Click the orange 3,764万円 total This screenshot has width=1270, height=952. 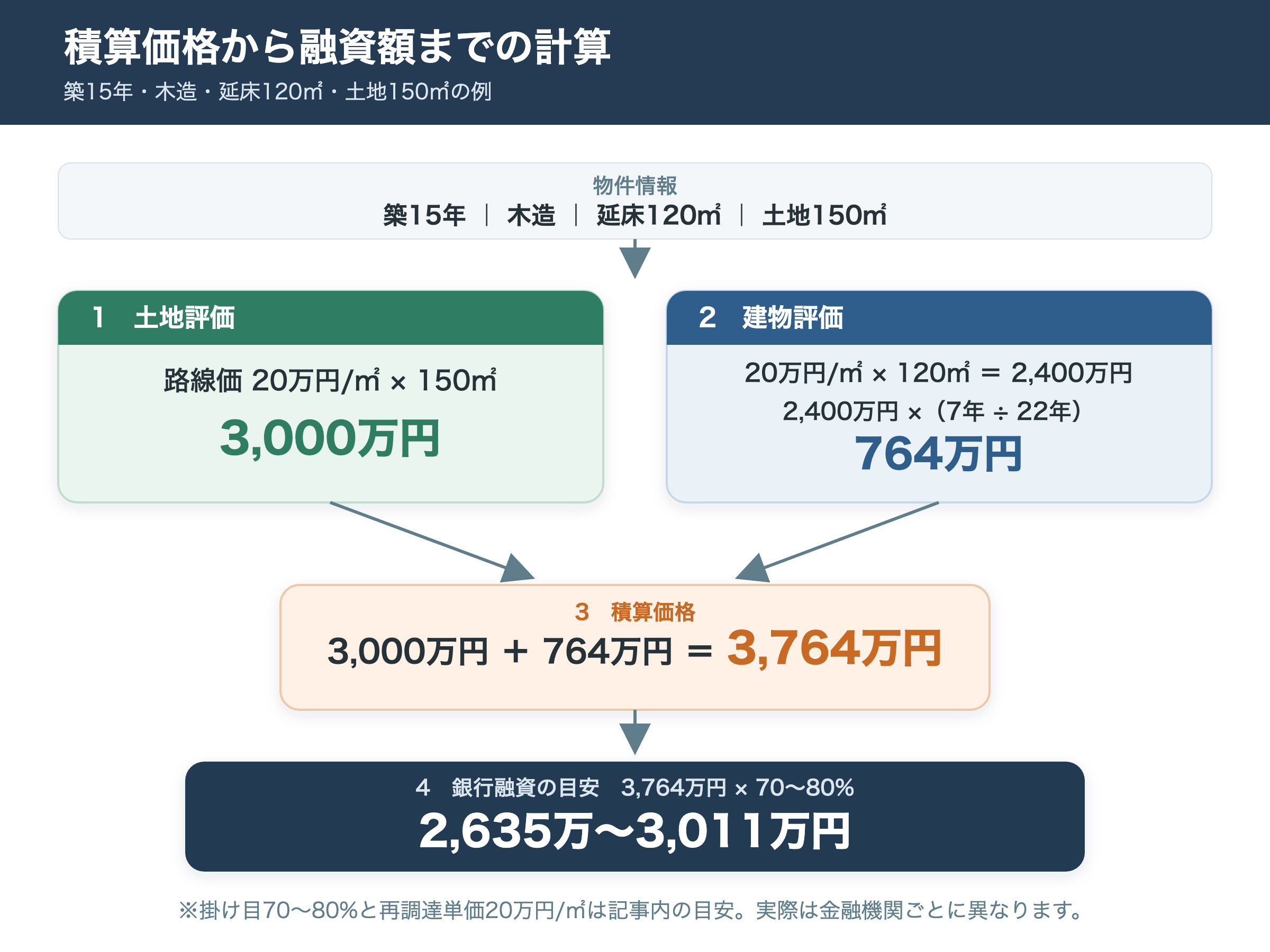coord(834,648)
